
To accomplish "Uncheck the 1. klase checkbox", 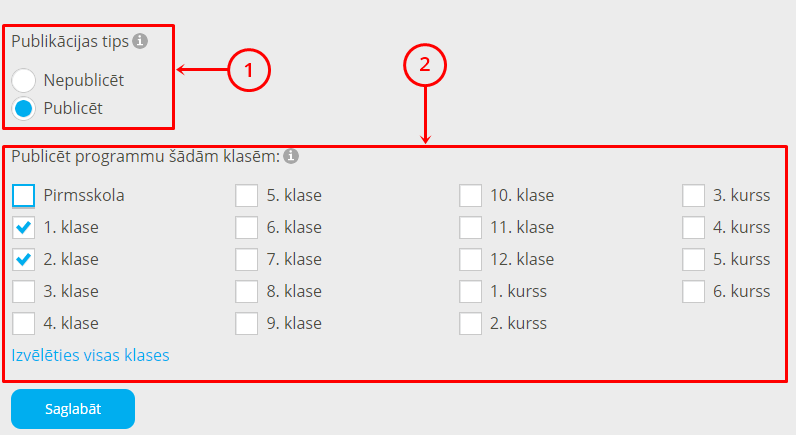I will tap(24, 227).
